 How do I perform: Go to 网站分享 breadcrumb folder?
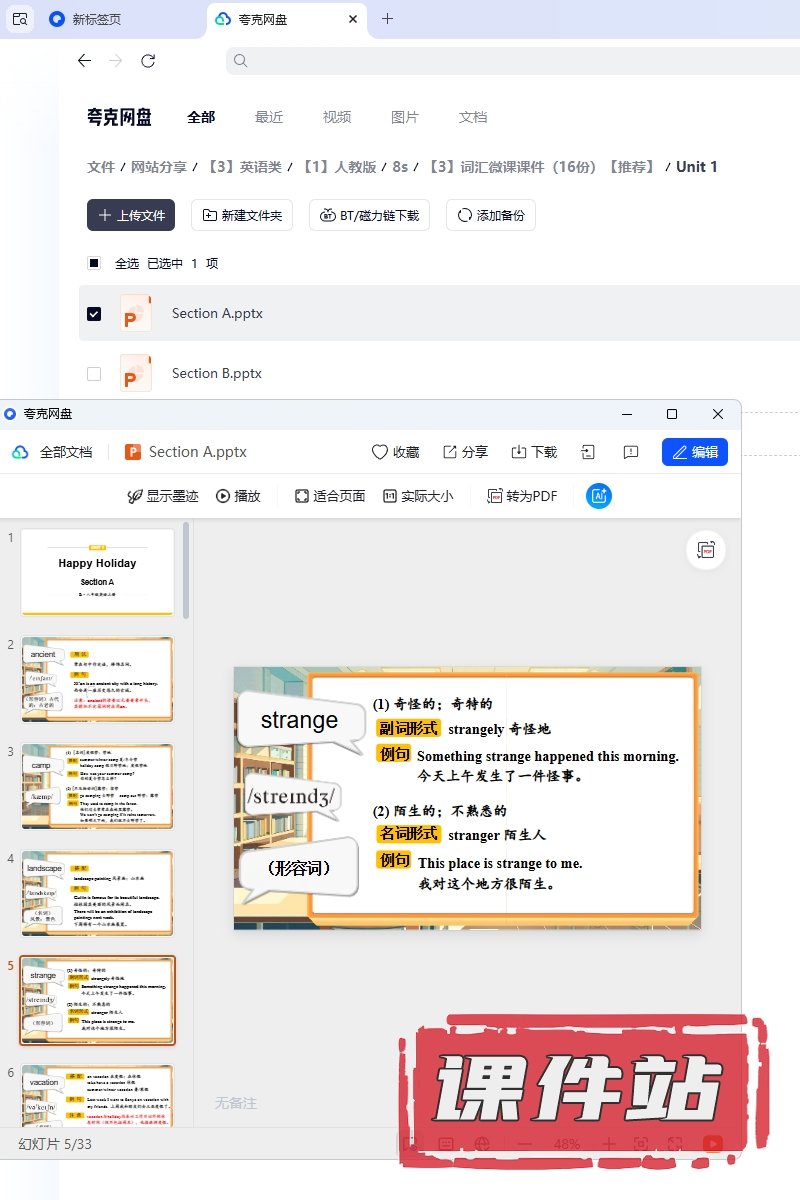pyautogui.click(x=159, y=167)
